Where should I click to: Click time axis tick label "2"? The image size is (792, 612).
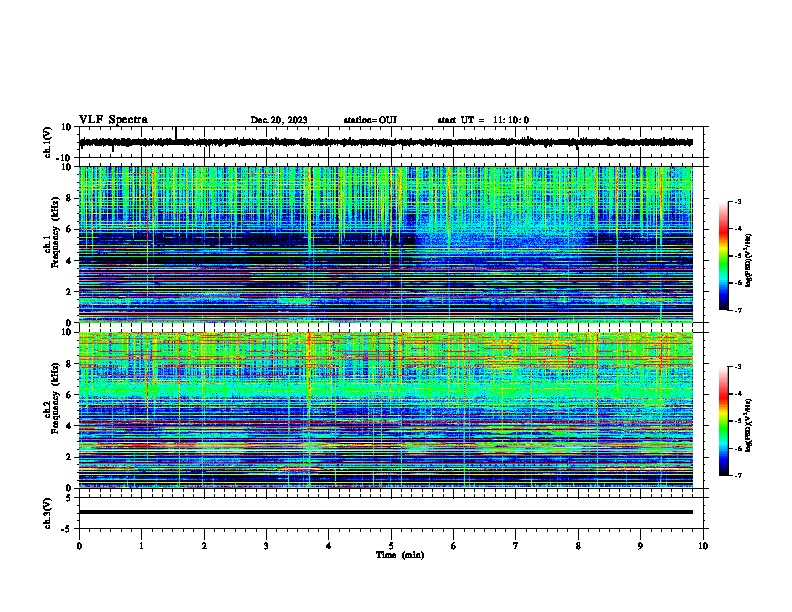pyautogui.click(x=204, y=546)
